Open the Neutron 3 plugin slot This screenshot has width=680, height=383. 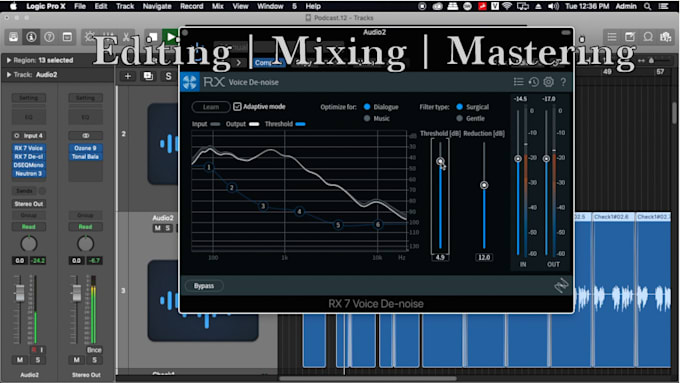(x=29, y=173)
